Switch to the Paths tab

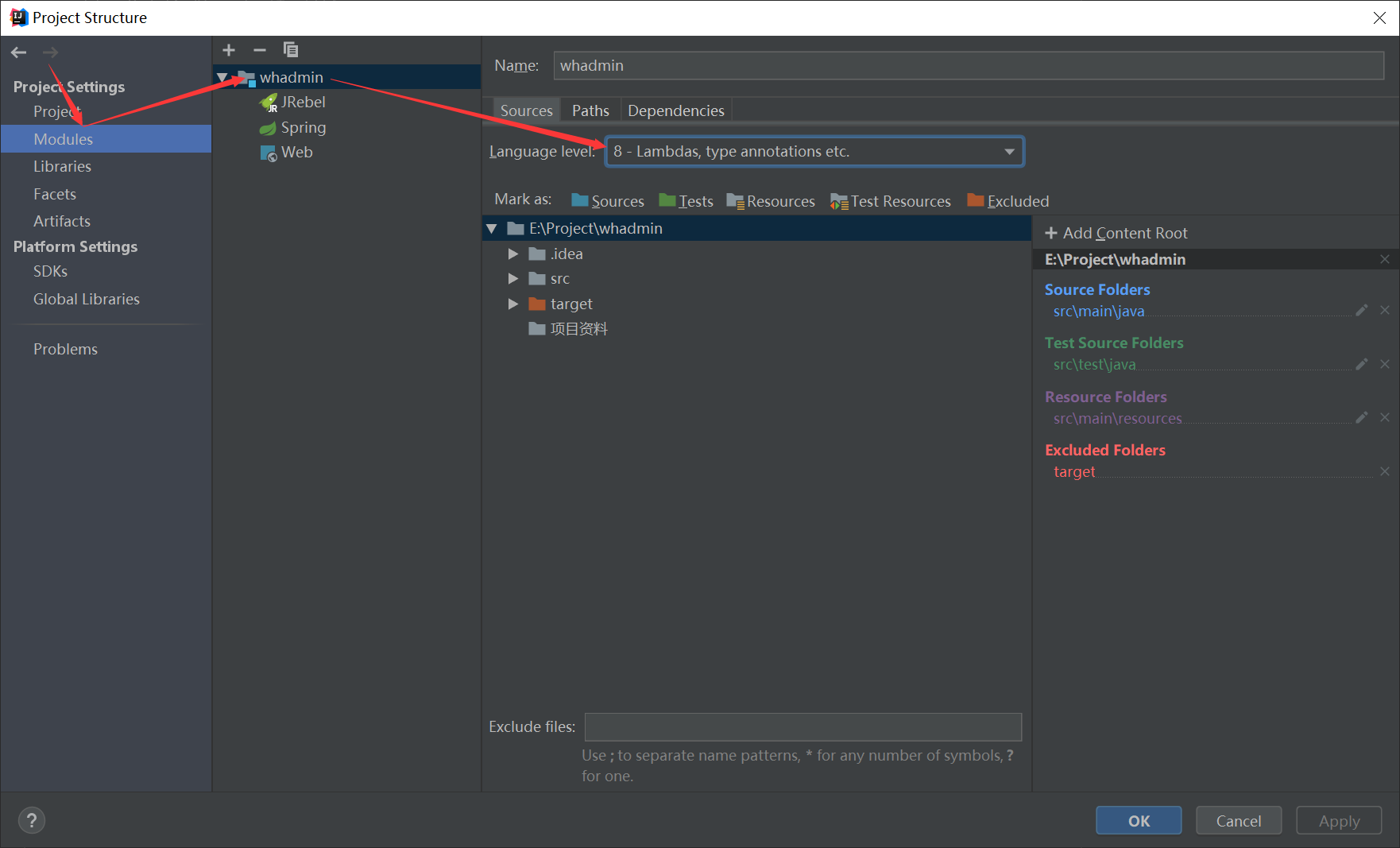tap(590, 110)
